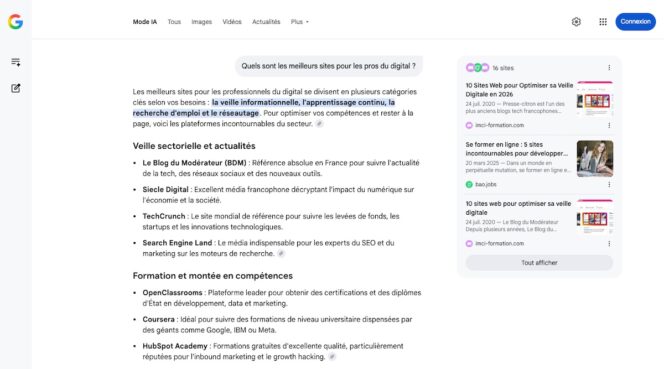
Task: Open the AI Mode history icon
Action: coord(16,62)
